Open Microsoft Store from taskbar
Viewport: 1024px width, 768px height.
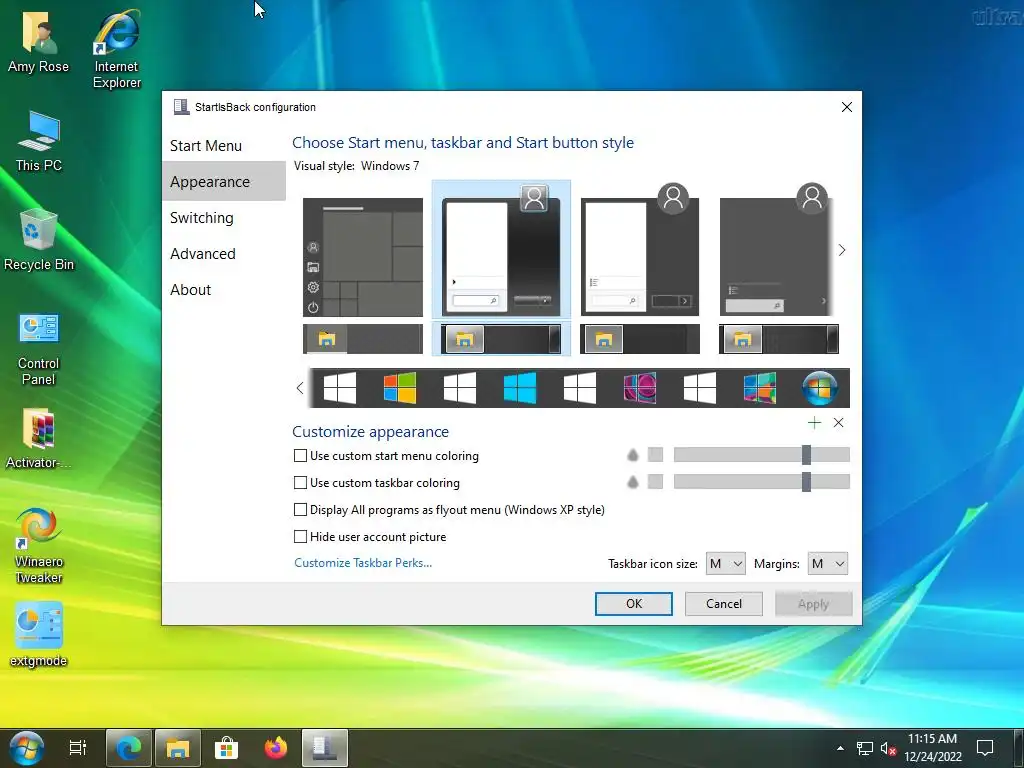(x=227, y=748)
